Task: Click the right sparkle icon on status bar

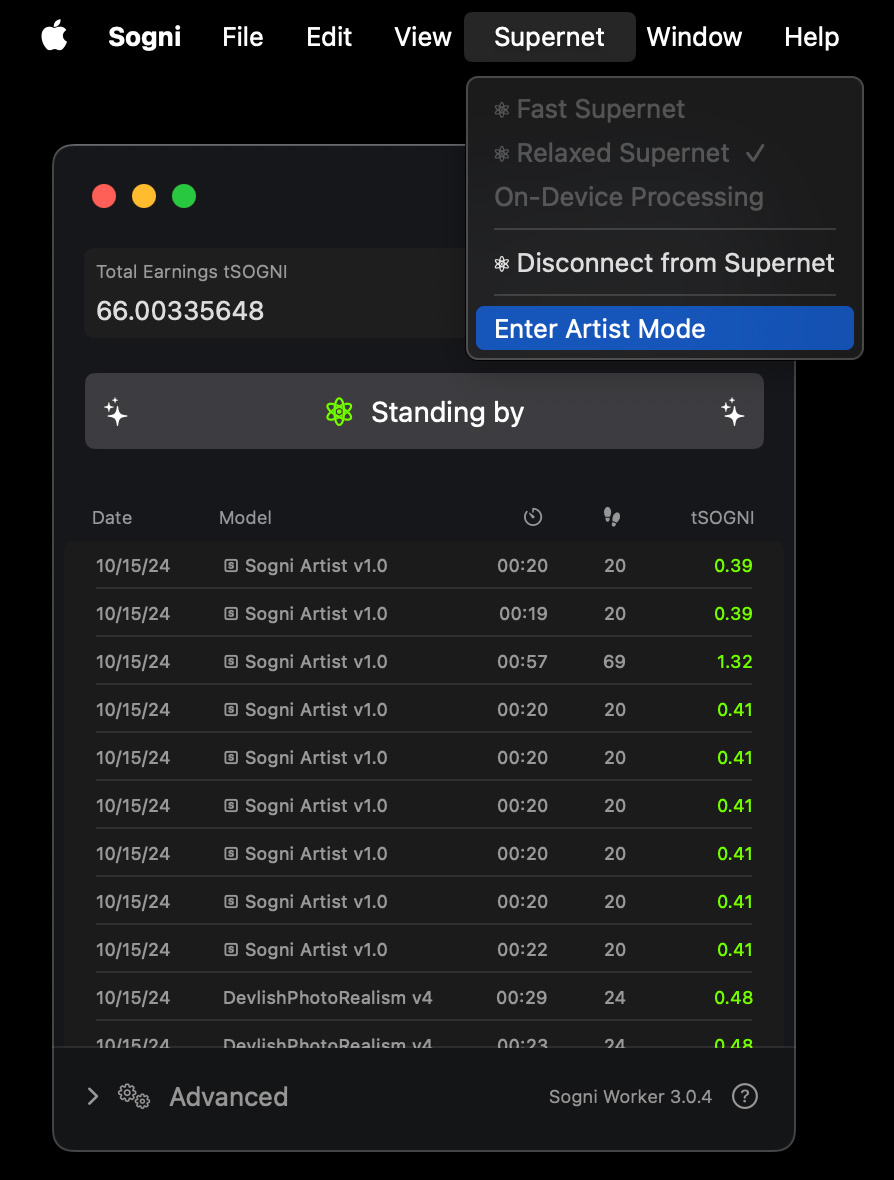Action: coord(733,412)
